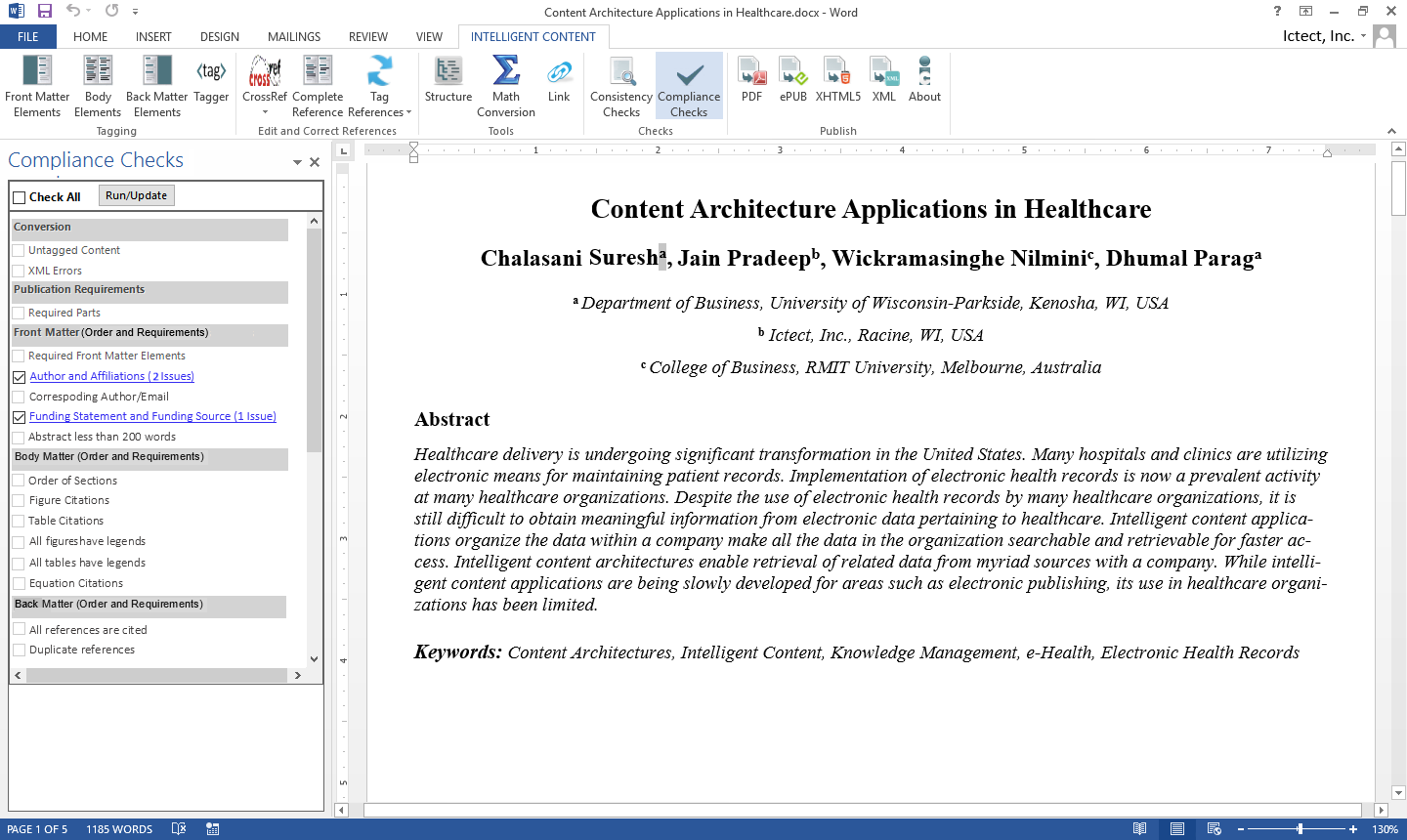Run Consistency Checks
Viewport: 1407px width, 840px height.
coord(621,86)
